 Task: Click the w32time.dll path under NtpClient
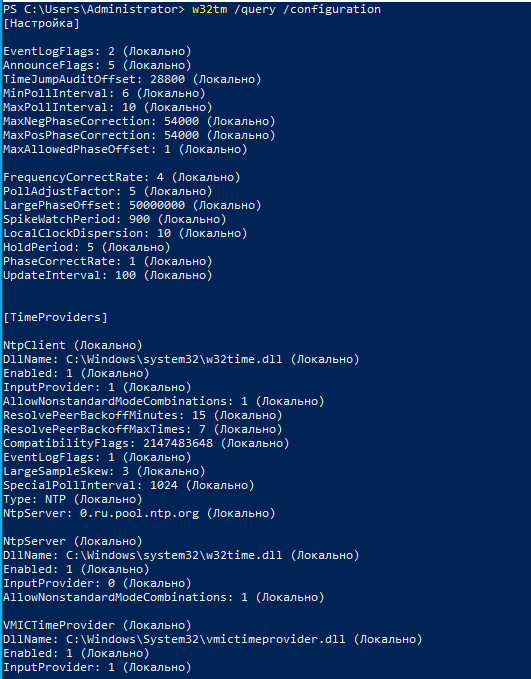point(174,359)
